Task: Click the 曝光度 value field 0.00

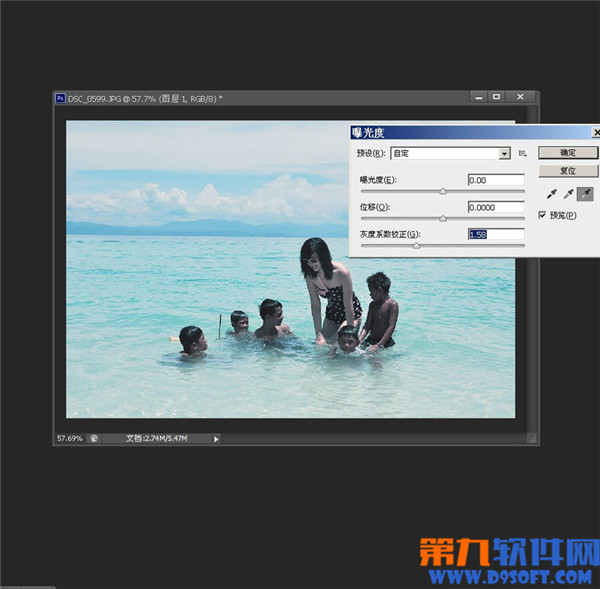Action: 496,180
